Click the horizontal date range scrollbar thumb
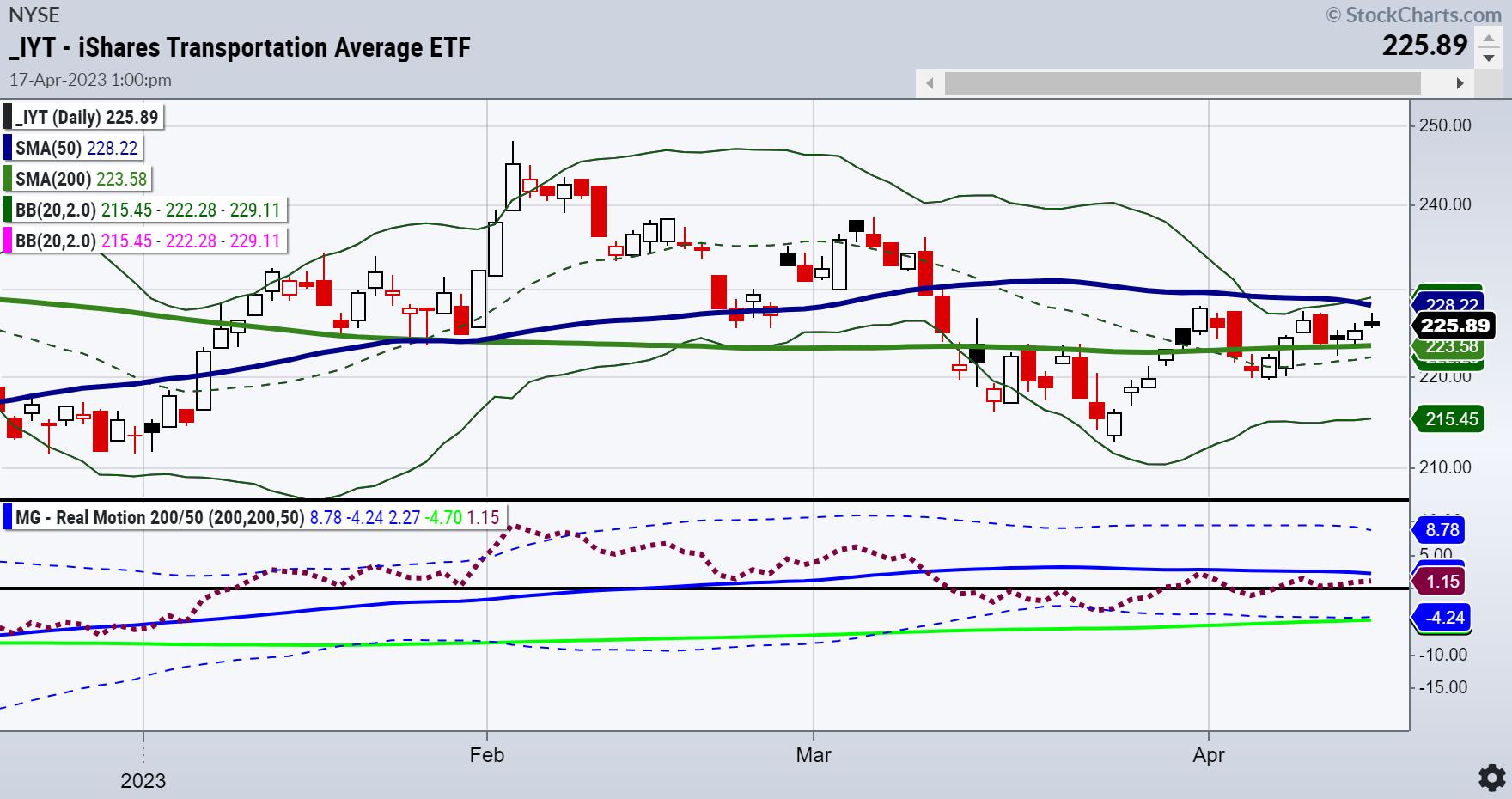Screen dimensions: 1512x799 pyautogui.click(x=1182, y=83)
